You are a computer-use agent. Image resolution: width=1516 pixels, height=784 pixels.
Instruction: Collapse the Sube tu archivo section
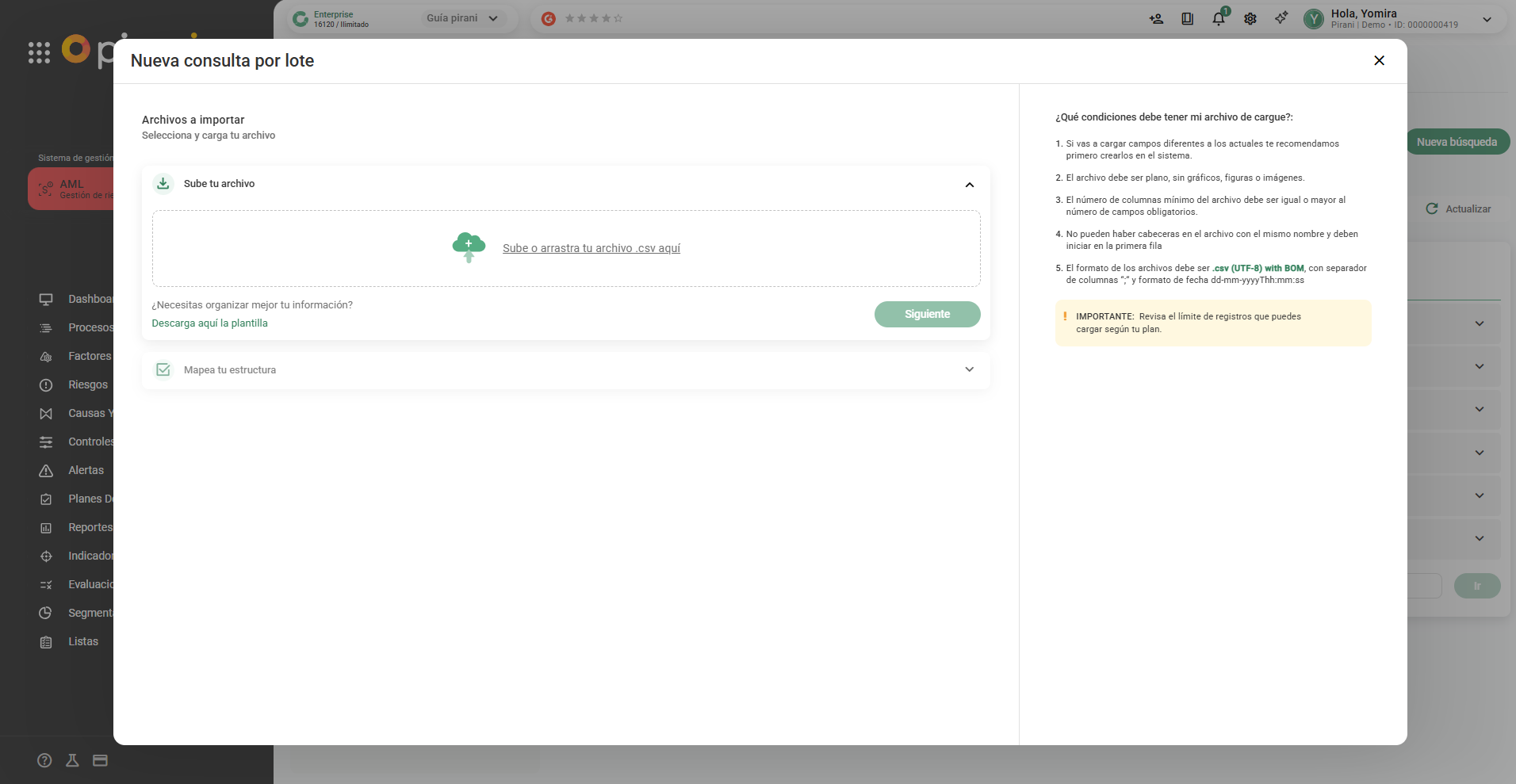coord(969,185)
